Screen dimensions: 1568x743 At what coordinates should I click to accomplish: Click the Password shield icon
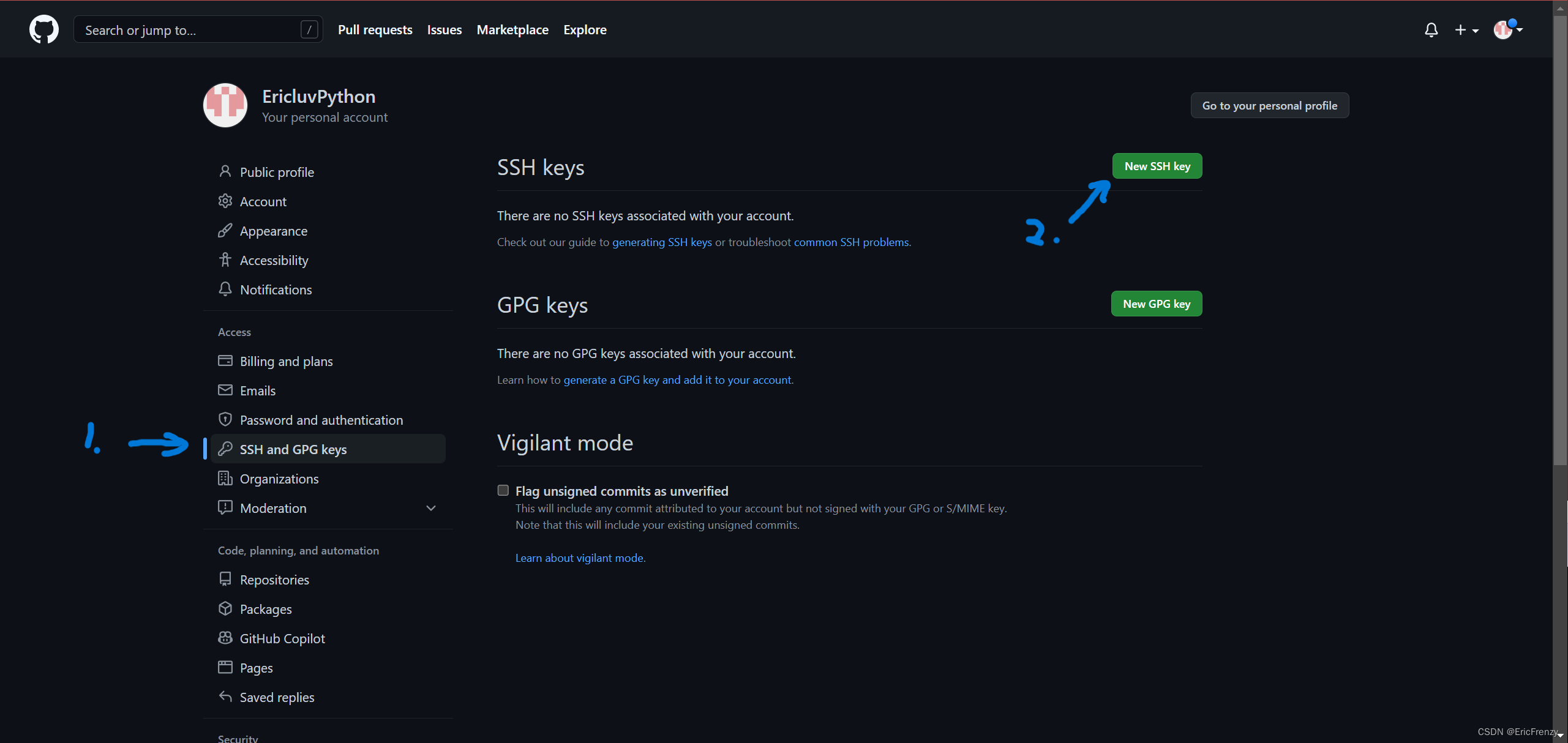225,419
